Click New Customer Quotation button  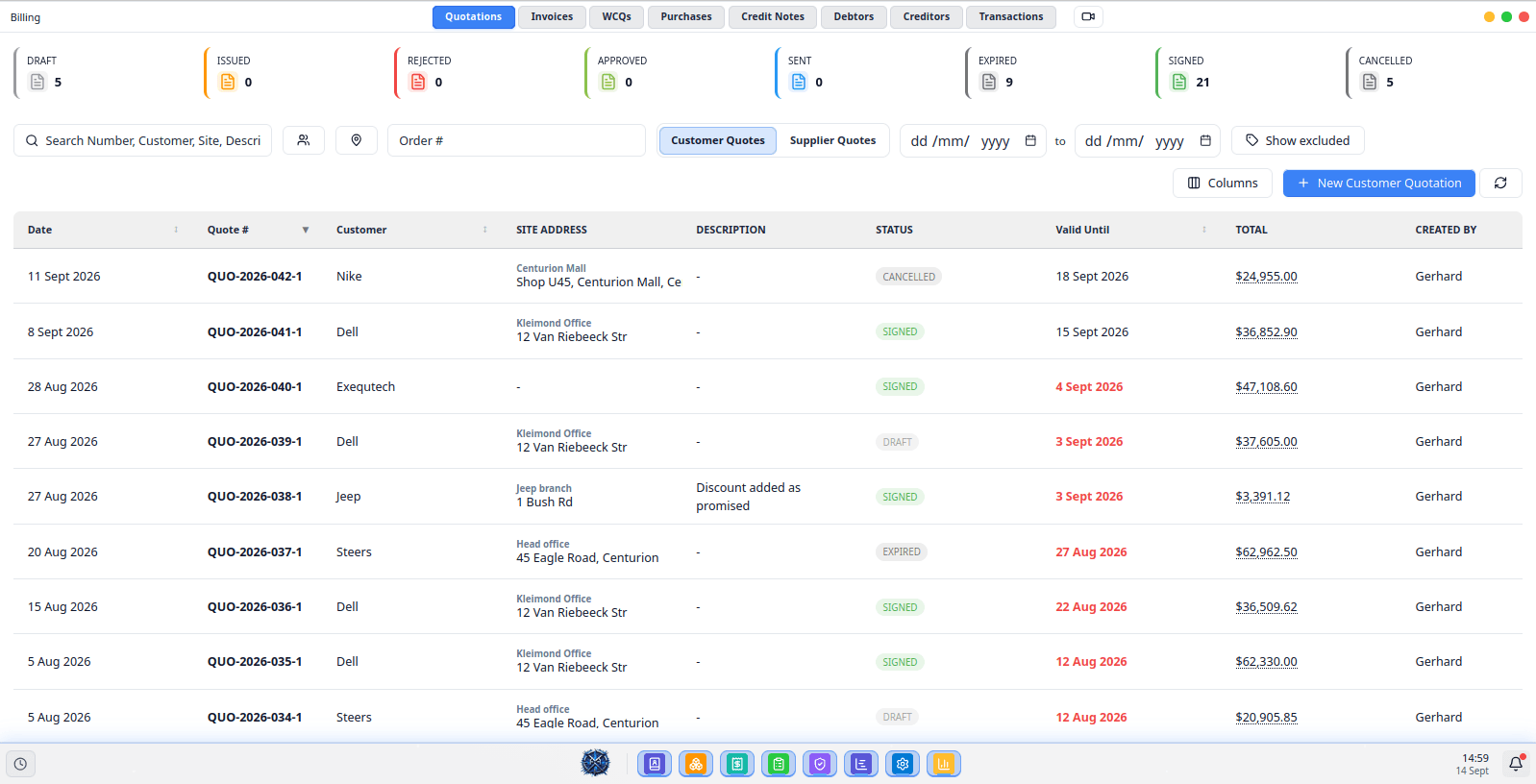[x=1379, y=183]
